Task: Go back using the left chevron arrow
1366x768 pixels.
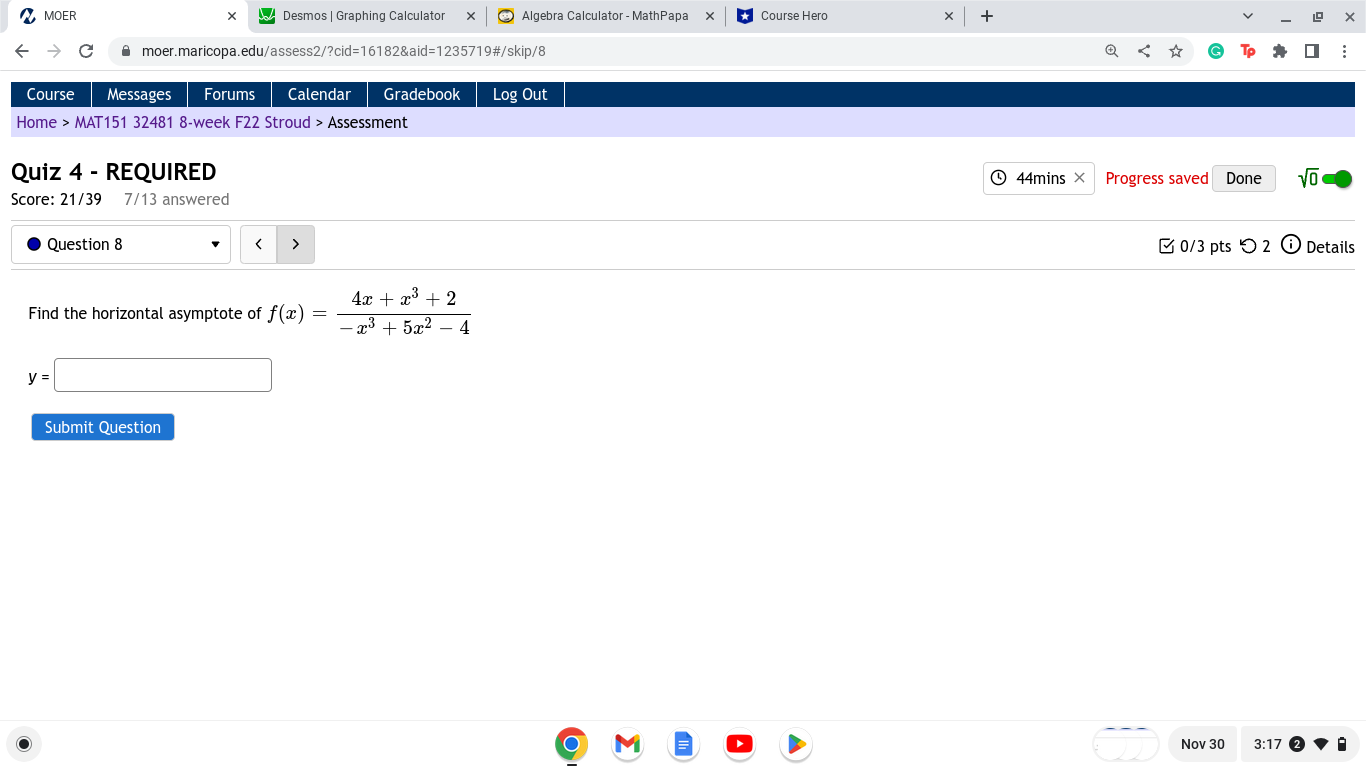Action: 258,244
